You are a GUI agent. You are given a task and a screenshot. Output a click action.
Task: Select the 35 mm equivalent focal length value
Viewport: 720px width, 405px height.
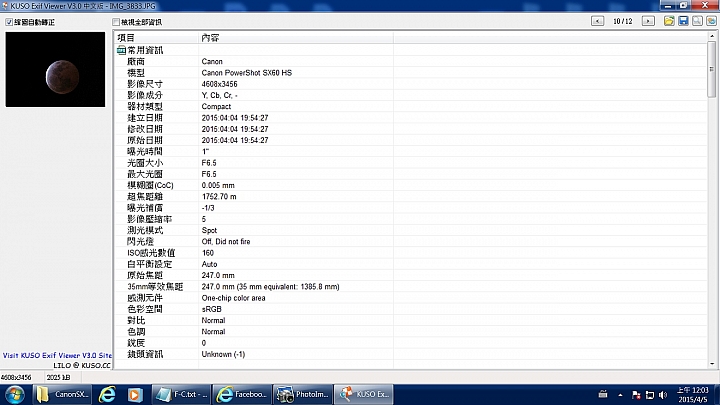[x=270, y=287]
